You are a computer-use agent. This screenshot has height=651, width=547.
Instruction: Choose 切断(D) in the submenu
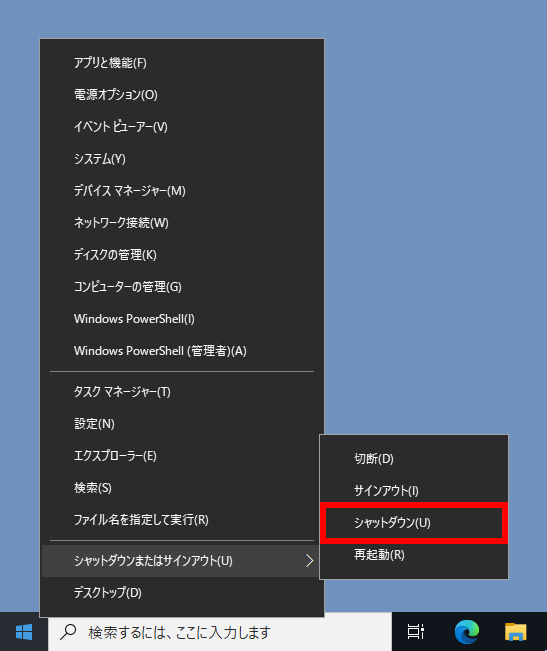[x=414, y=459]
